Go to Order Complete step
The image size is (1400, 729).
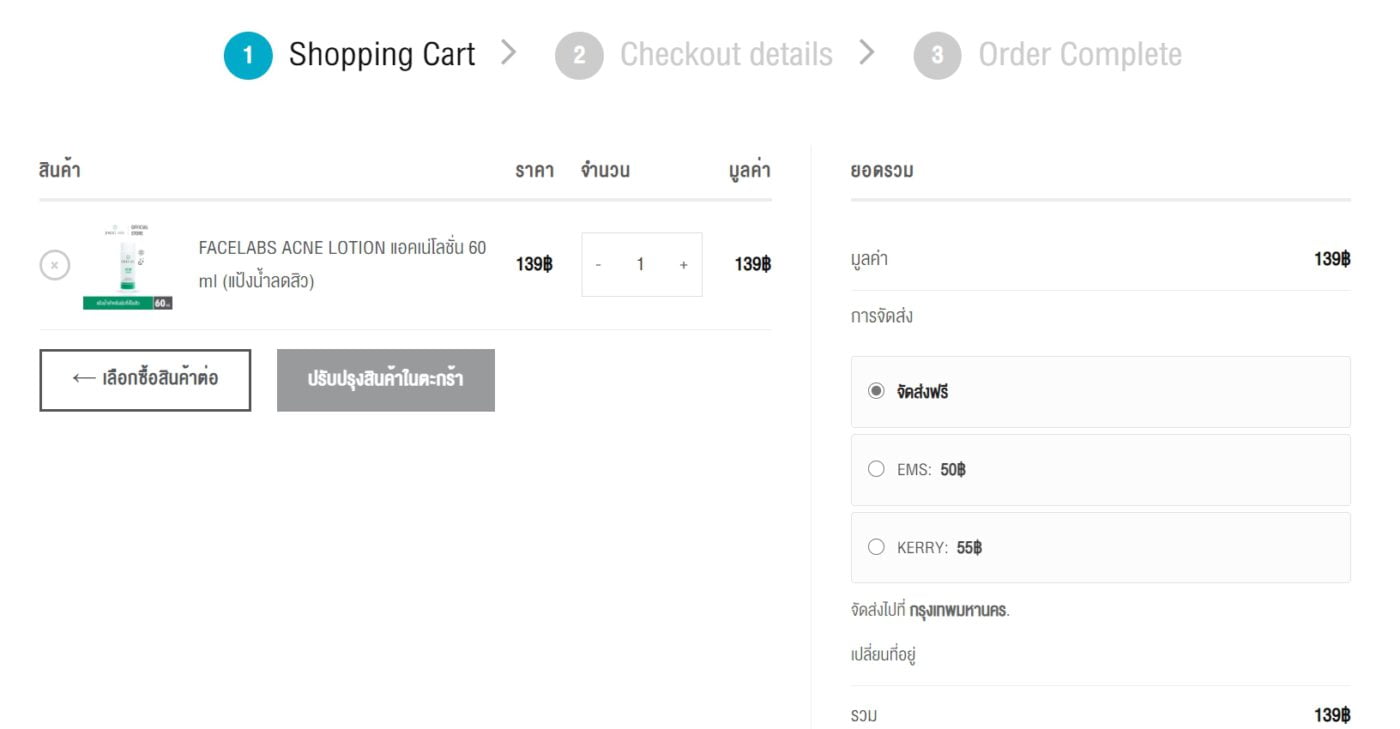click(1079, 54)
